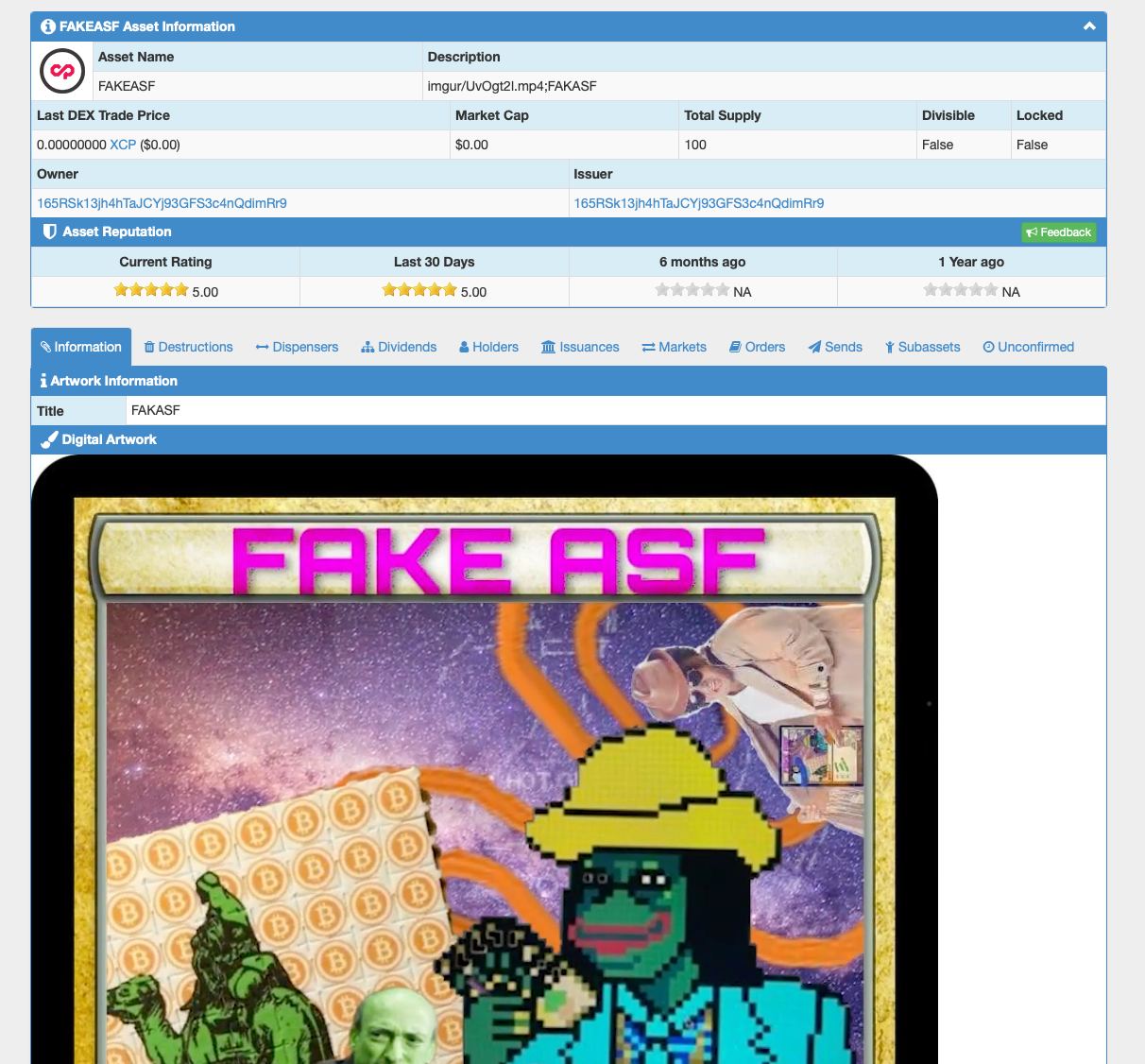The image size is (1145, 1064).
Task: Show the Orders tab
Action: pos(758,347)
